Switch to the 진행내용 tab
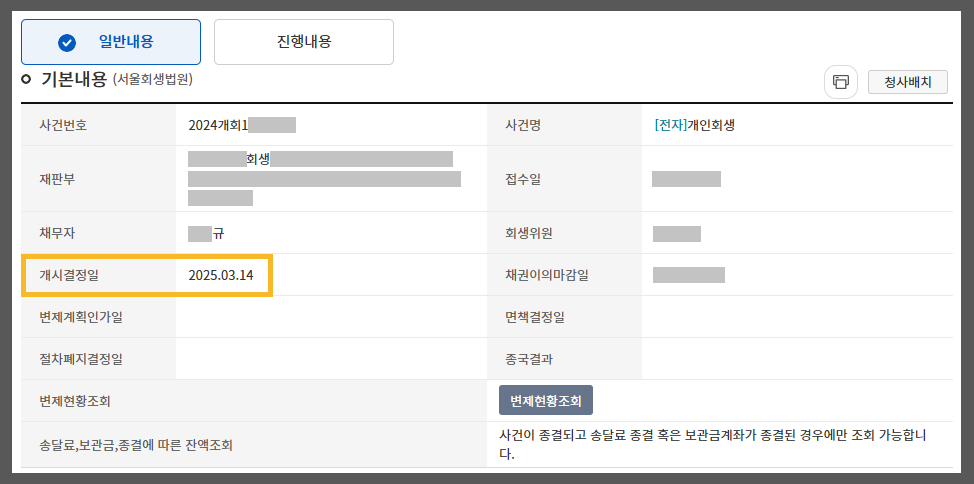This screenshot has width=974, height=484. 304,42
